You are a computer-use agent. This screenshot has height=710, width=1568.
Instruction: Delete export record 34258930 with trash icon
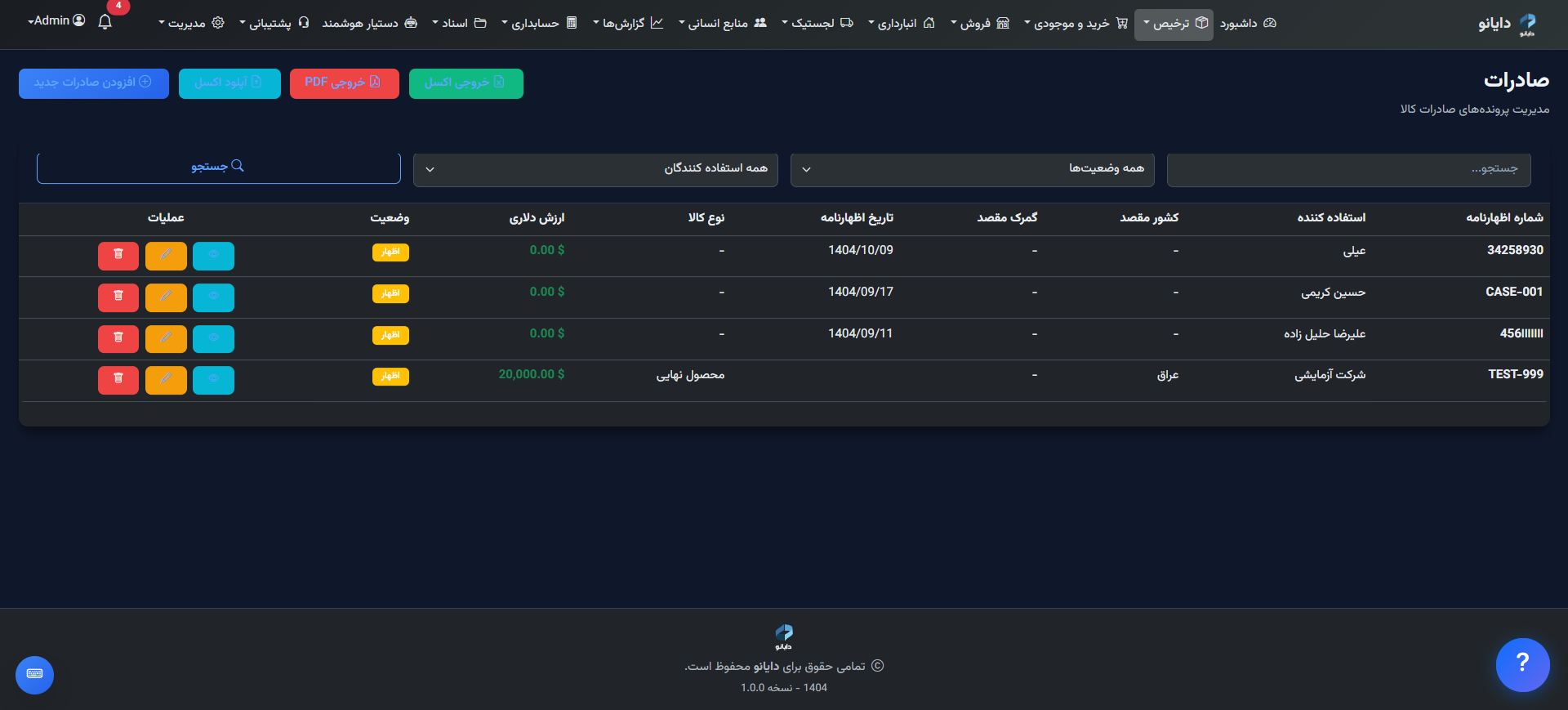pyautogui.click(x=118, y=256)
